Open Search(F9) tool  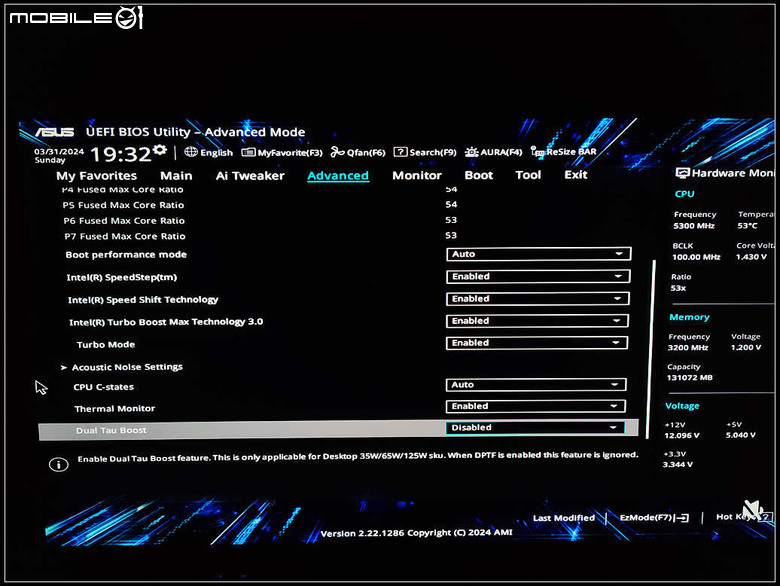[x=425, y=152]
